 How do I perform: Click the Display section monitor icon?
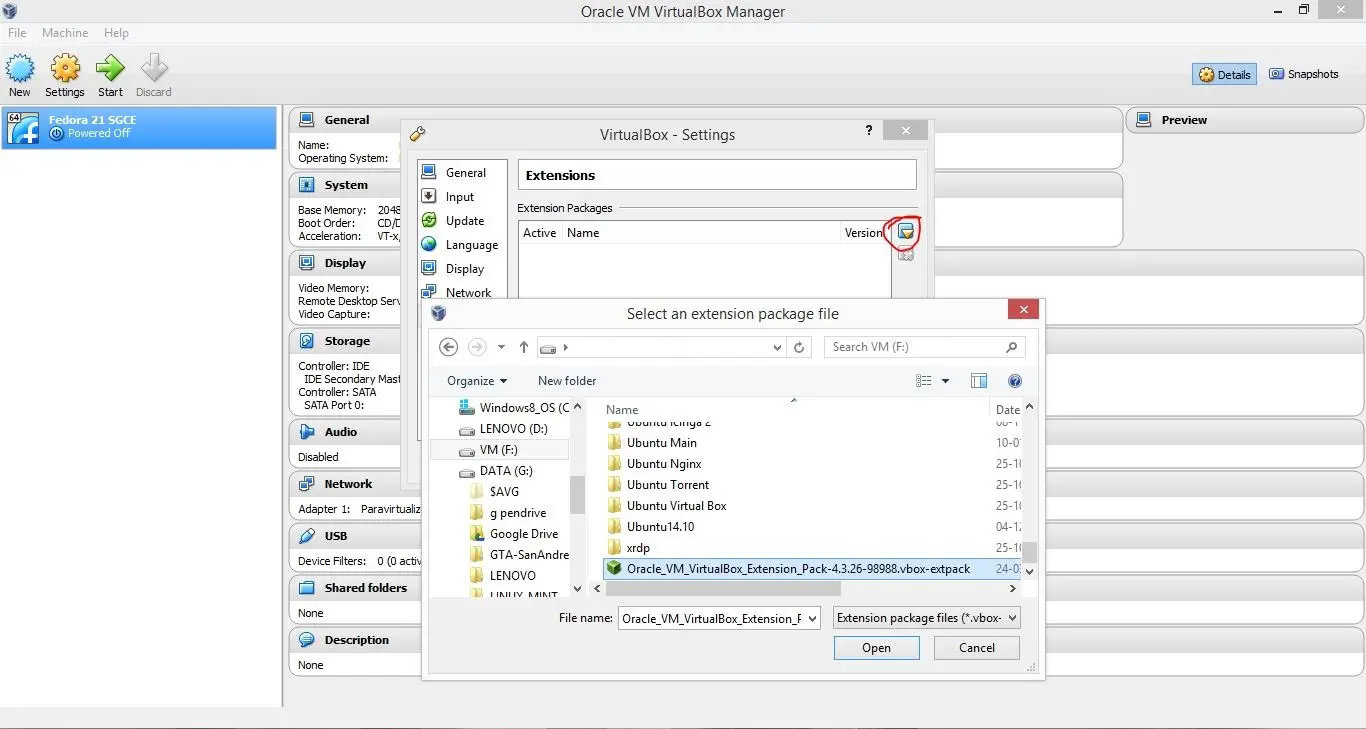pyautogui.click(x=307, y=263)
